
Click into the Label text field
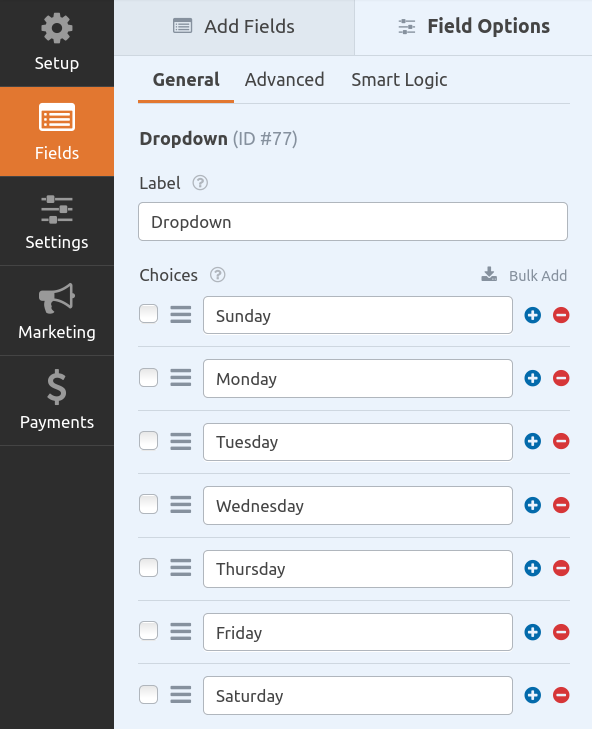[x=353, y=221]
